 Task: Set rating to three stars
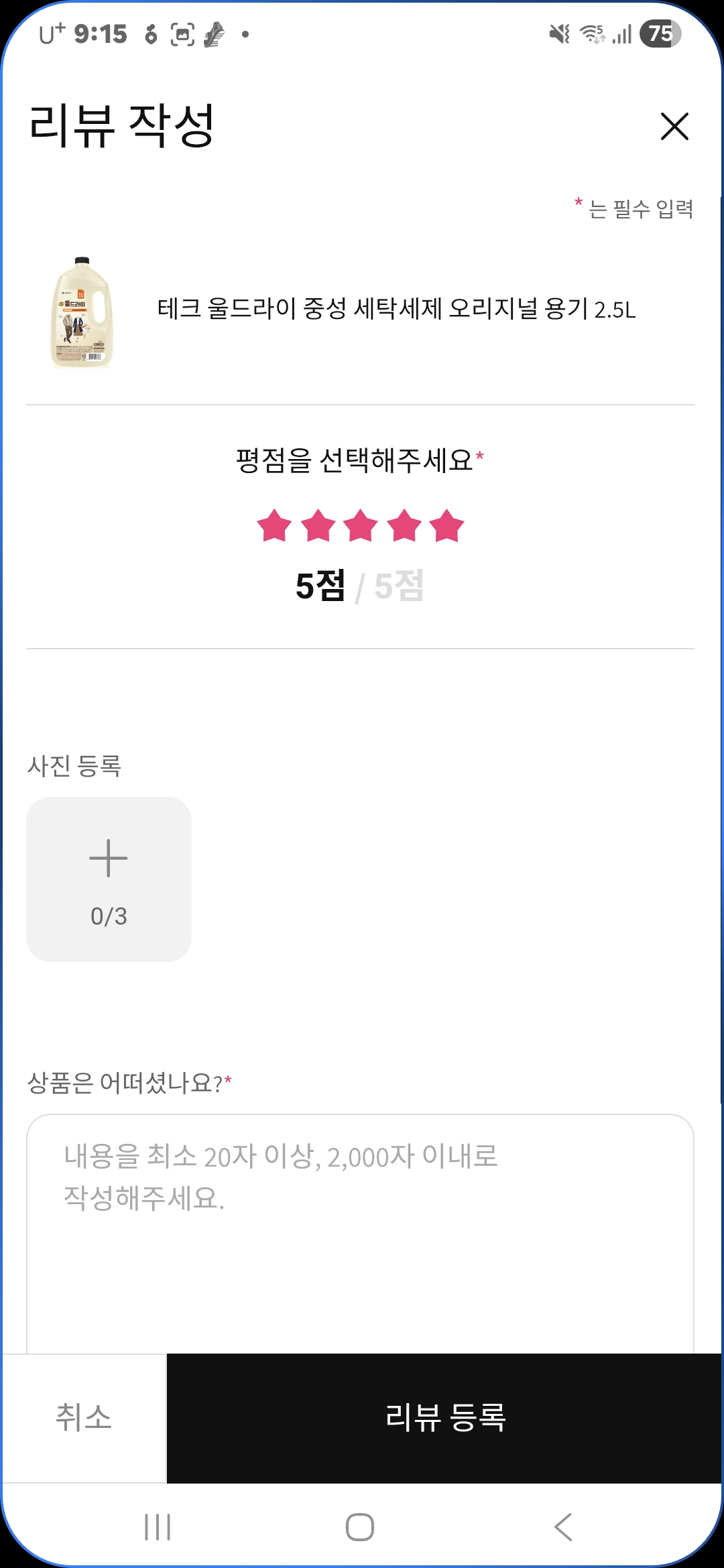coord(361,525)
